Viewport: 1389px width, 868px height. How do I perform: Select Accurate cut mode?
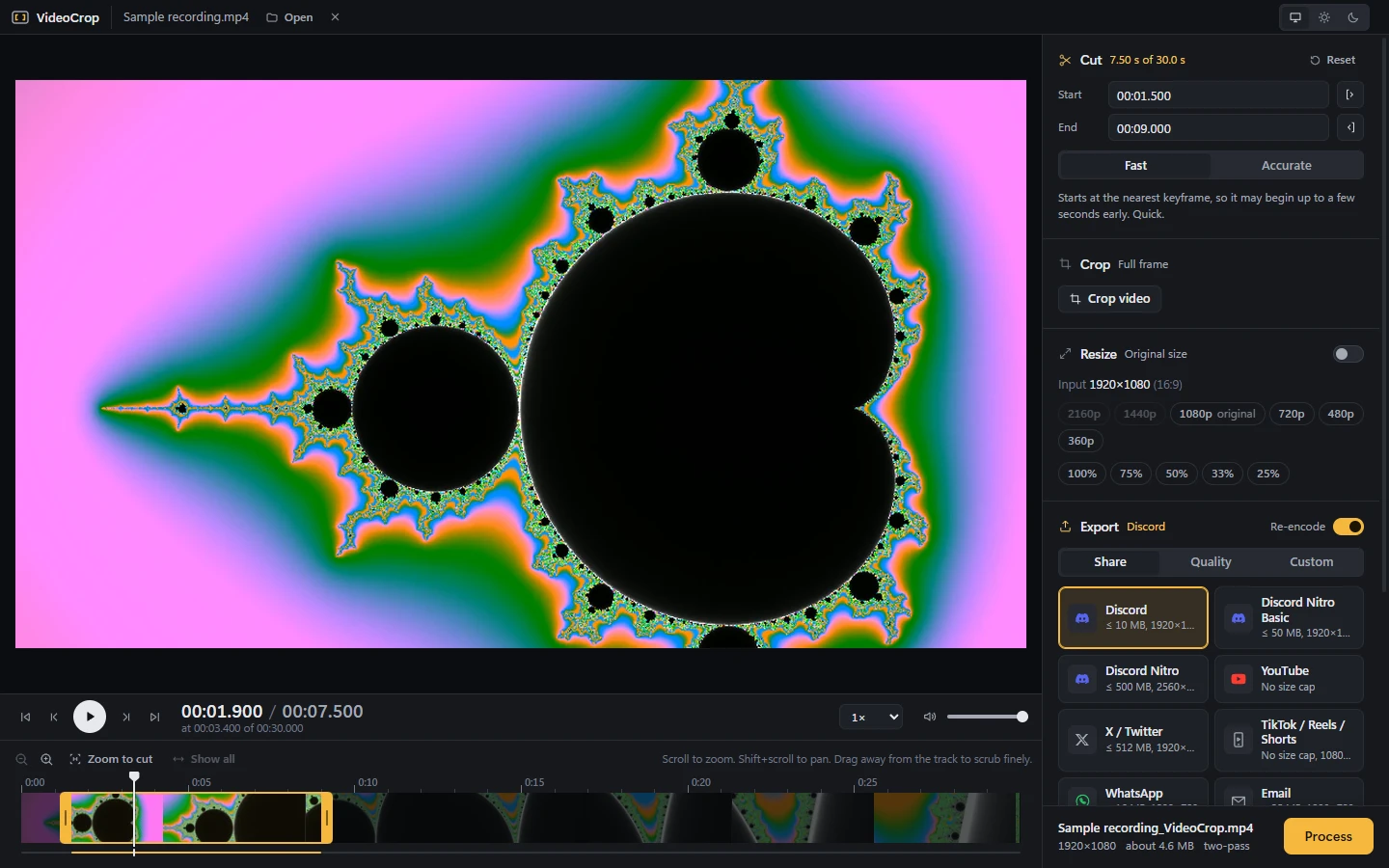tap(1286, 165)
